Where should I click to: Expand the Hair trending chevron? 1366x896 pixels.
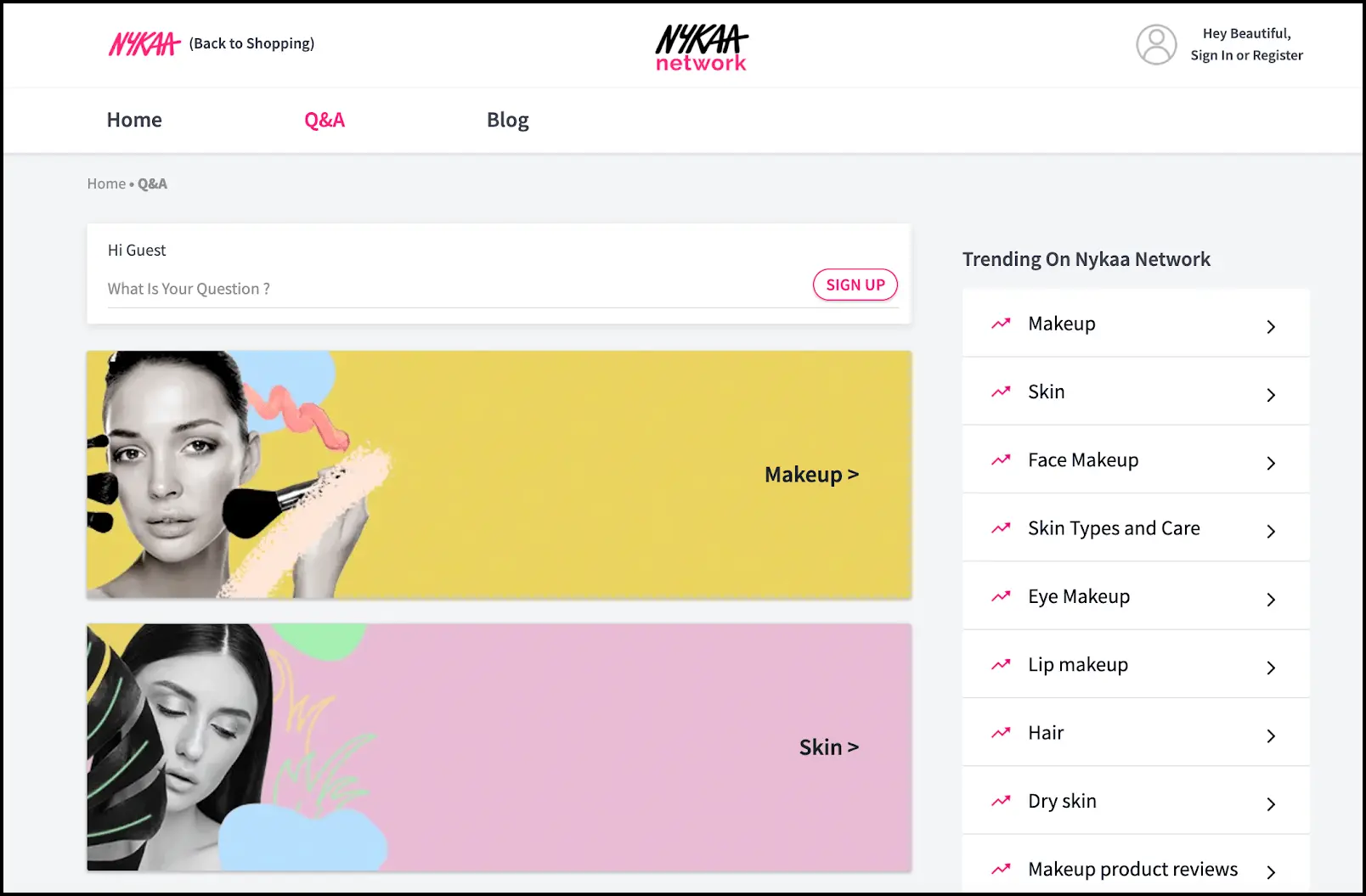tap(1271, 735)
